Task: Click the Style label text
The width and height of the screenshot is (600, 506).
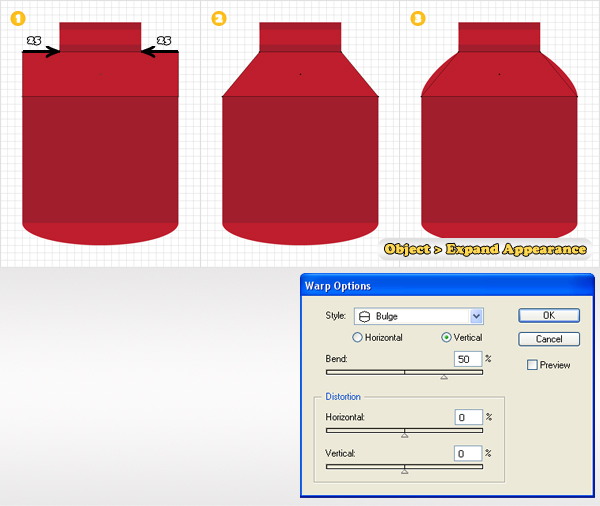Action: 336,315
